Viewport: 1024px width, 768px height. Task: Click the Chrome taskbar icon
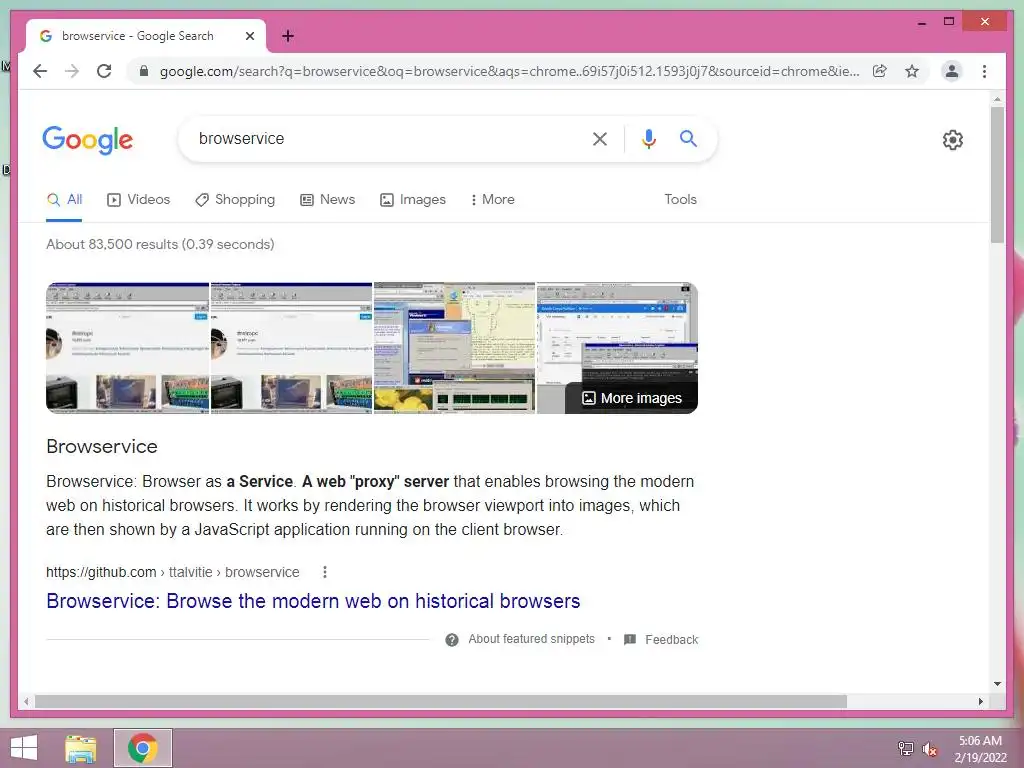pos(143,748)
